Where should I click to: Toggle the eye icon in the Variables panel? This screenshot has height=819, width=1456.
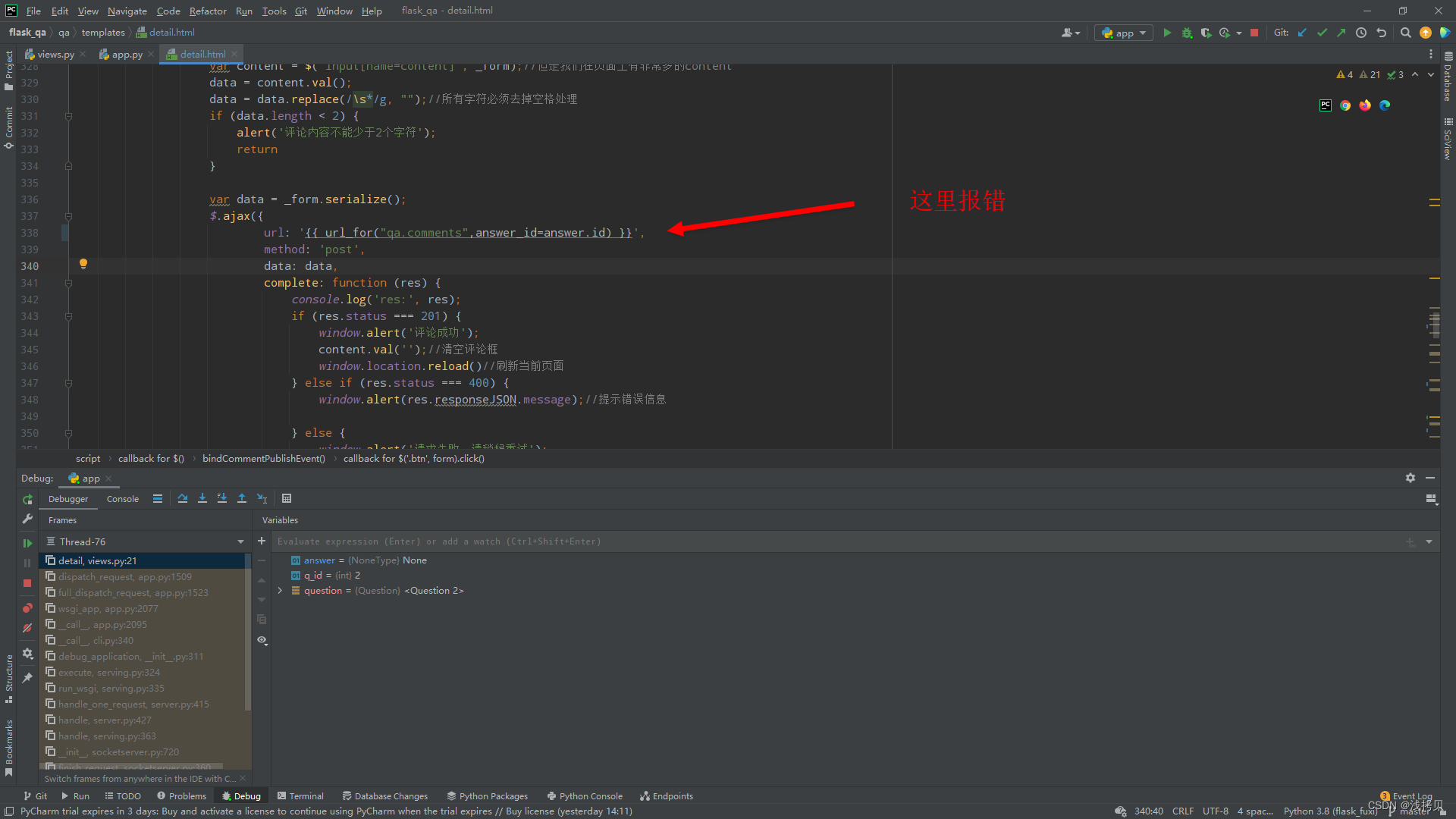coord(262,641)
